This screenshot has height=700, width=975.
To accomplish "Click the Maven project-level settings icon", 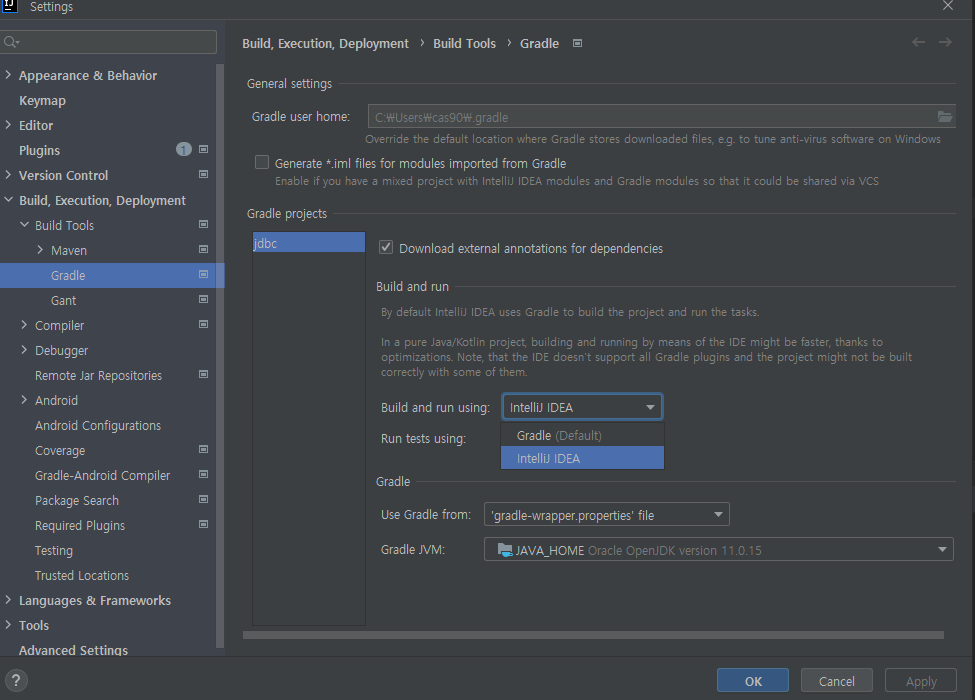I will pyautogui.click(x=203, y=249).
